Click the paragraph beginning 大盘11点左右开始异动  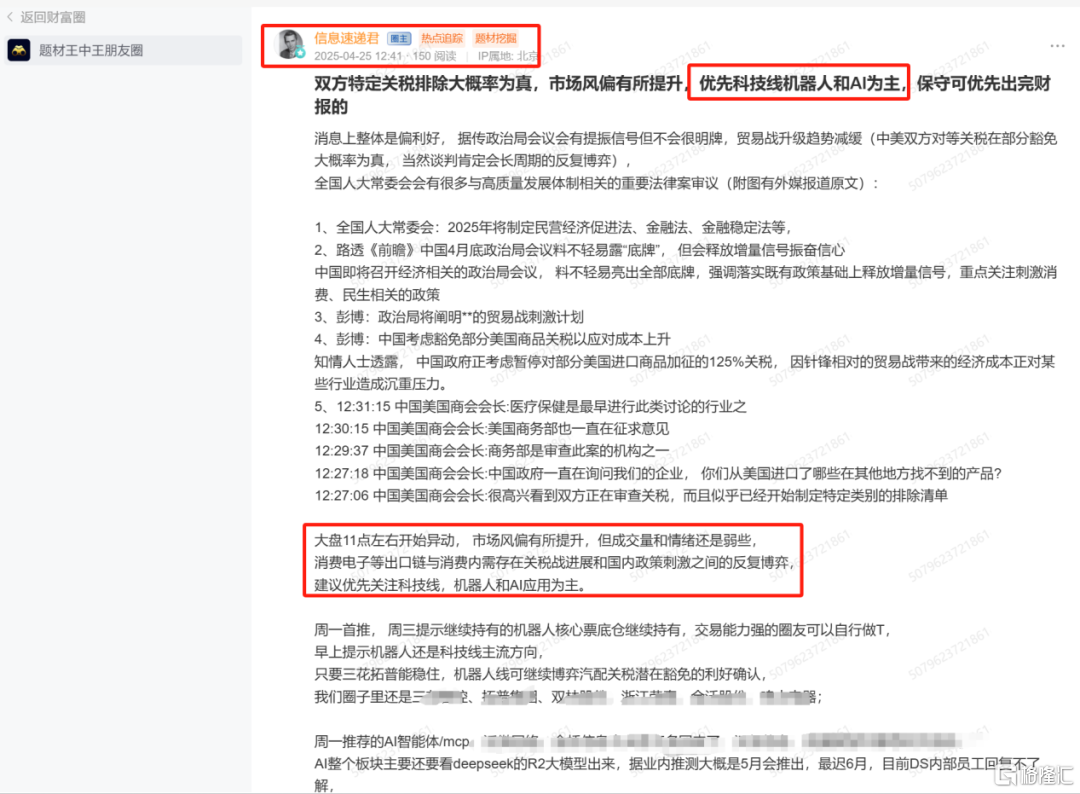click(554, 563)
